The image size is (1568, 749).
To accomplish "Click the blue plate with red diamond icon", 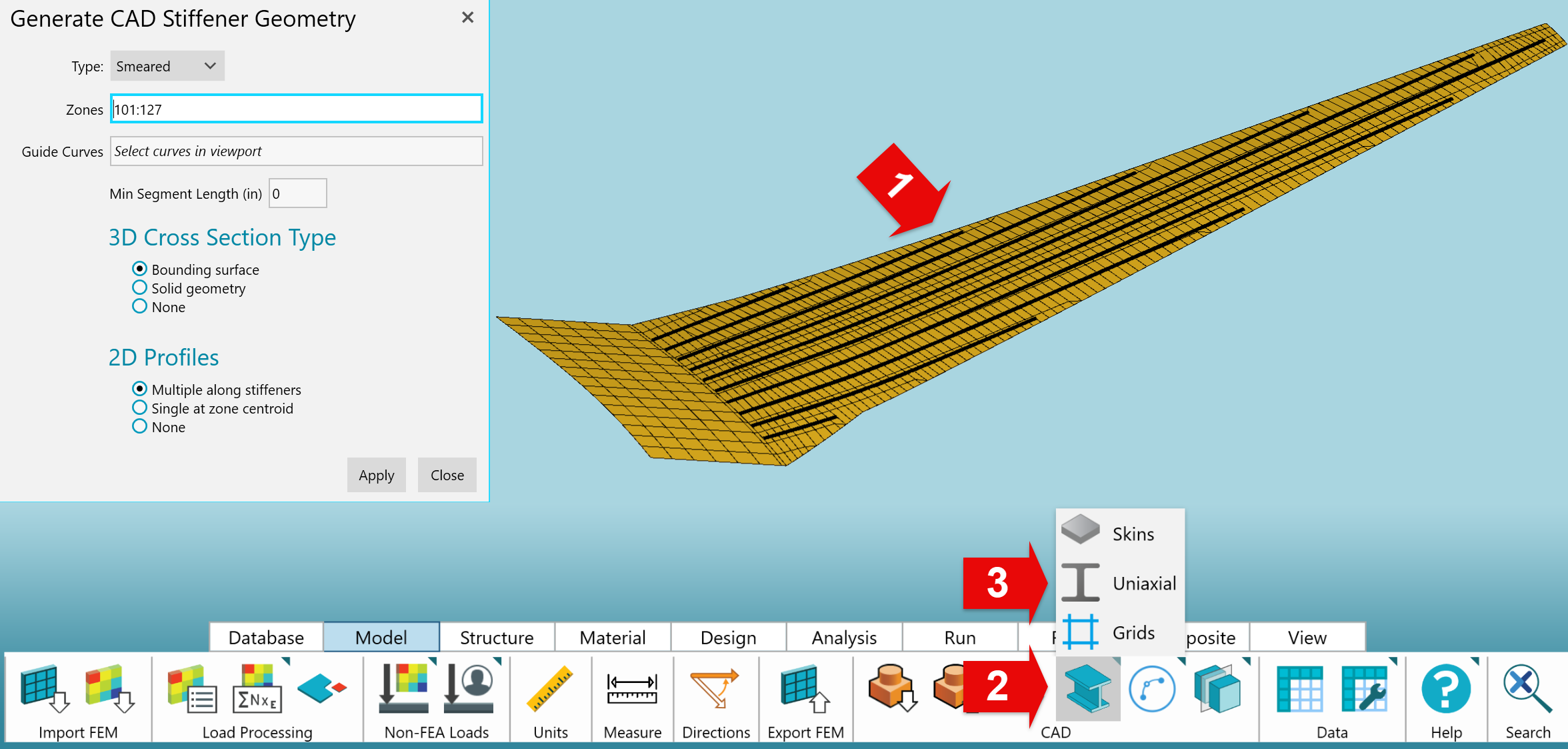I will (322, 689).
